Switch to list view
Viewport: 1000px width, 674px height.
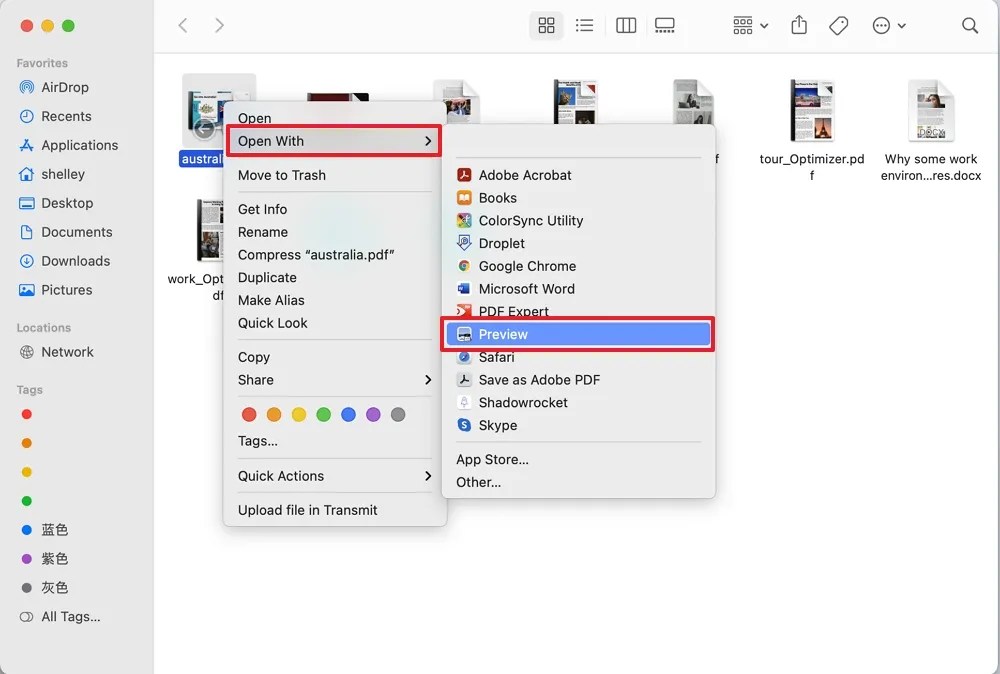pos(585,25)
